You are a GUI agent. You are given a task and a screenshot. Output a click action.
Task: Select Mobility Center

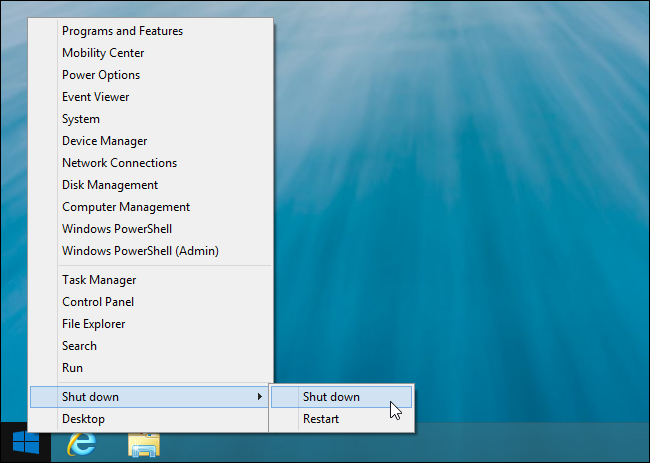pyautogui.click(x=150, y=53)
